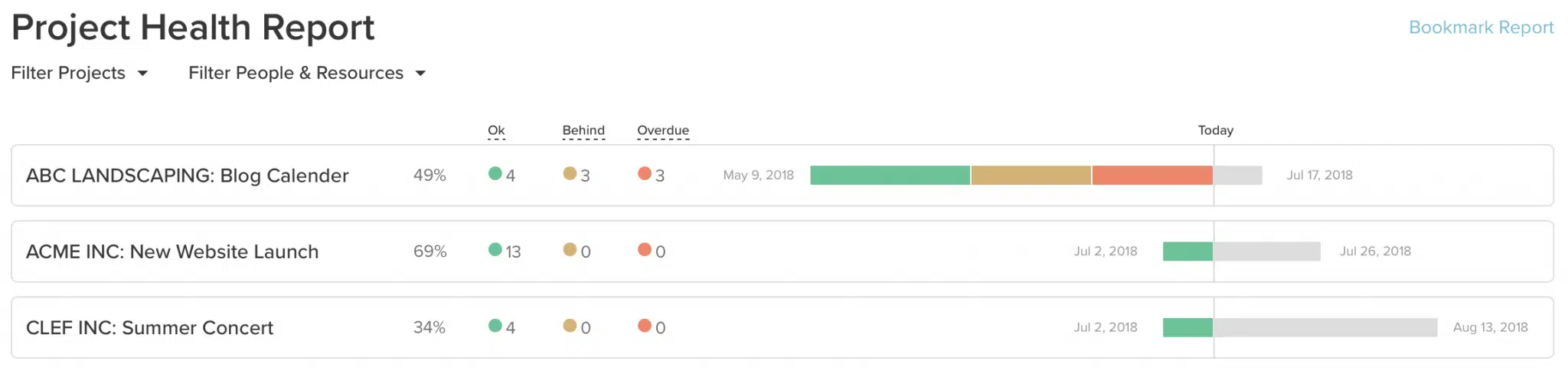
Task: Click green Ok dot for ACME Inc
Action: [495, 249]
